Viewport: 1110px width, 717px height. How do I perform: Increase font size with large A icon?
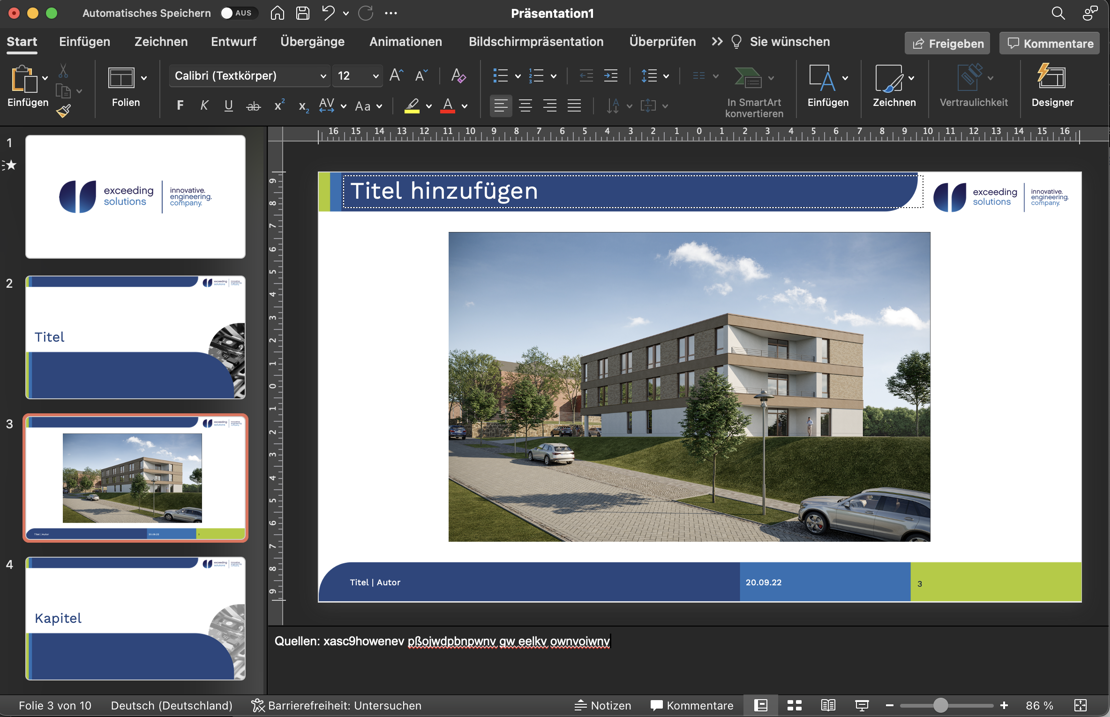coord(396,76)
